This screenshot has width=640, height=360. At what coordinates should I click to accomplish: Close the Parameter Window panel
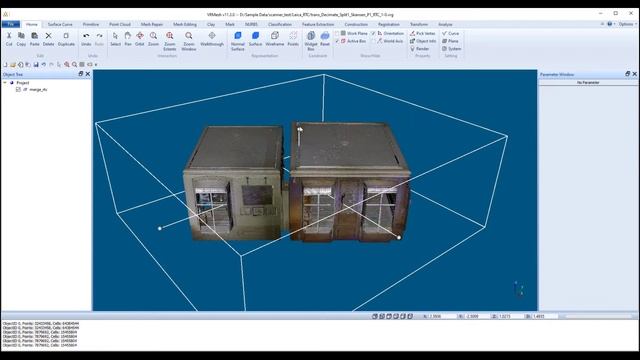coord(634,74)
